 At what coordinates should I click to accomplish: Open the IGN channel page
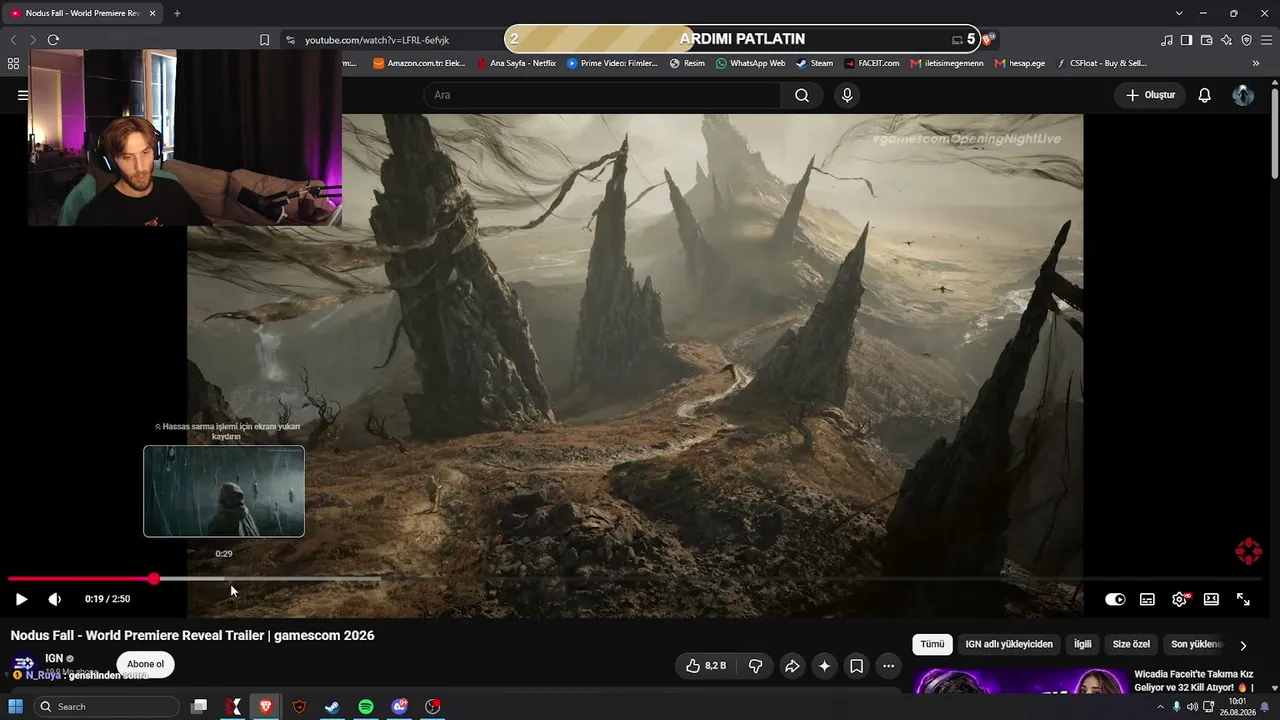54,658
